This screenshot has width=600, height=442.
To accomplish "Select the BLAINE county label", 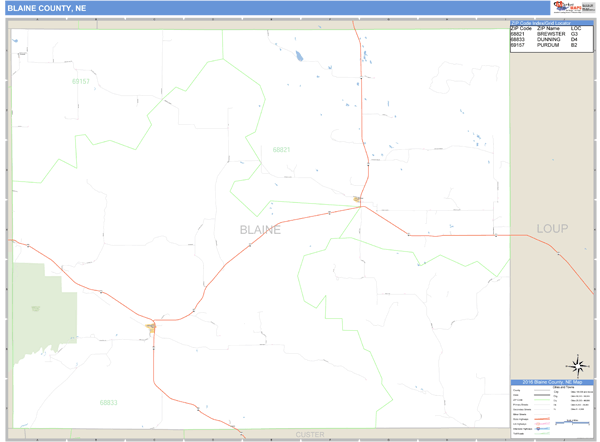I will click(x=260, y=230).
